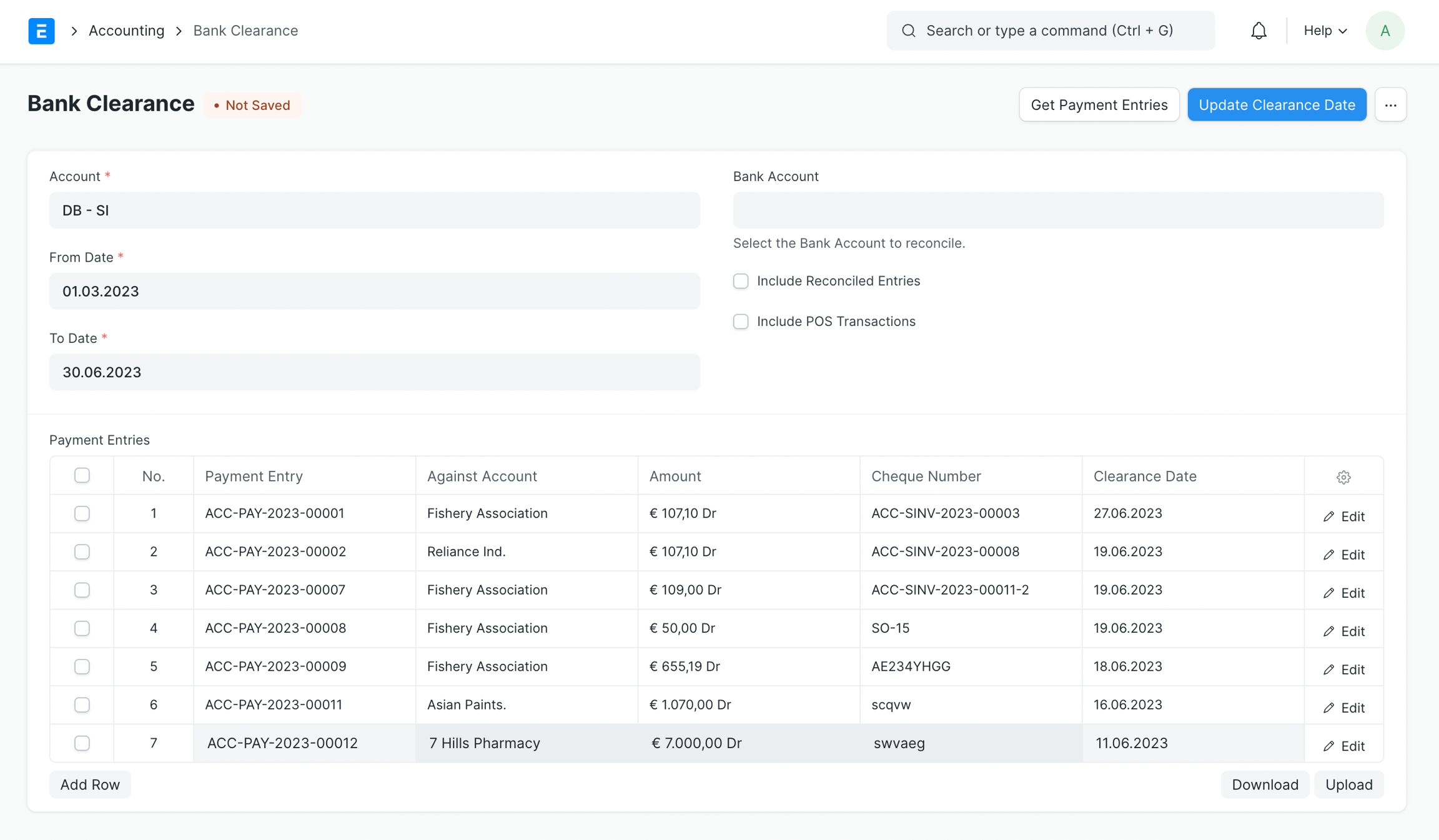Focus the search or command bar
This screenshot has width=1439, height=840.
[x=1050, y=31]
